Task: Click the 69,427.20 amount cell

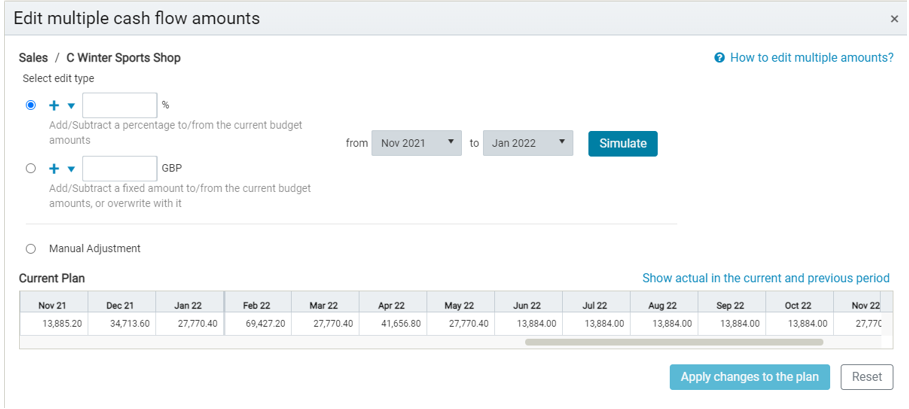Action: 257,324
